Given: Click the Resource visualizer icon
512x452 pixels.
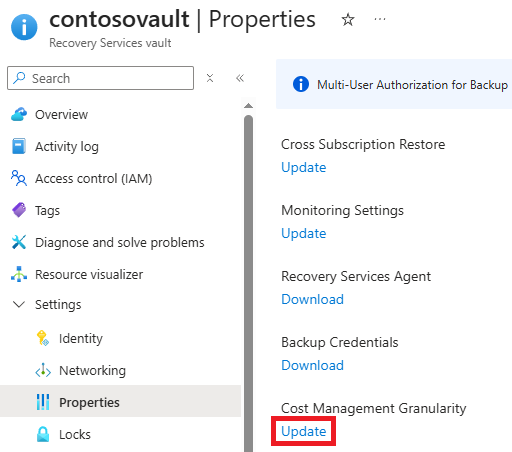Looking at the screenshot, I should click(x=19, y=274).
